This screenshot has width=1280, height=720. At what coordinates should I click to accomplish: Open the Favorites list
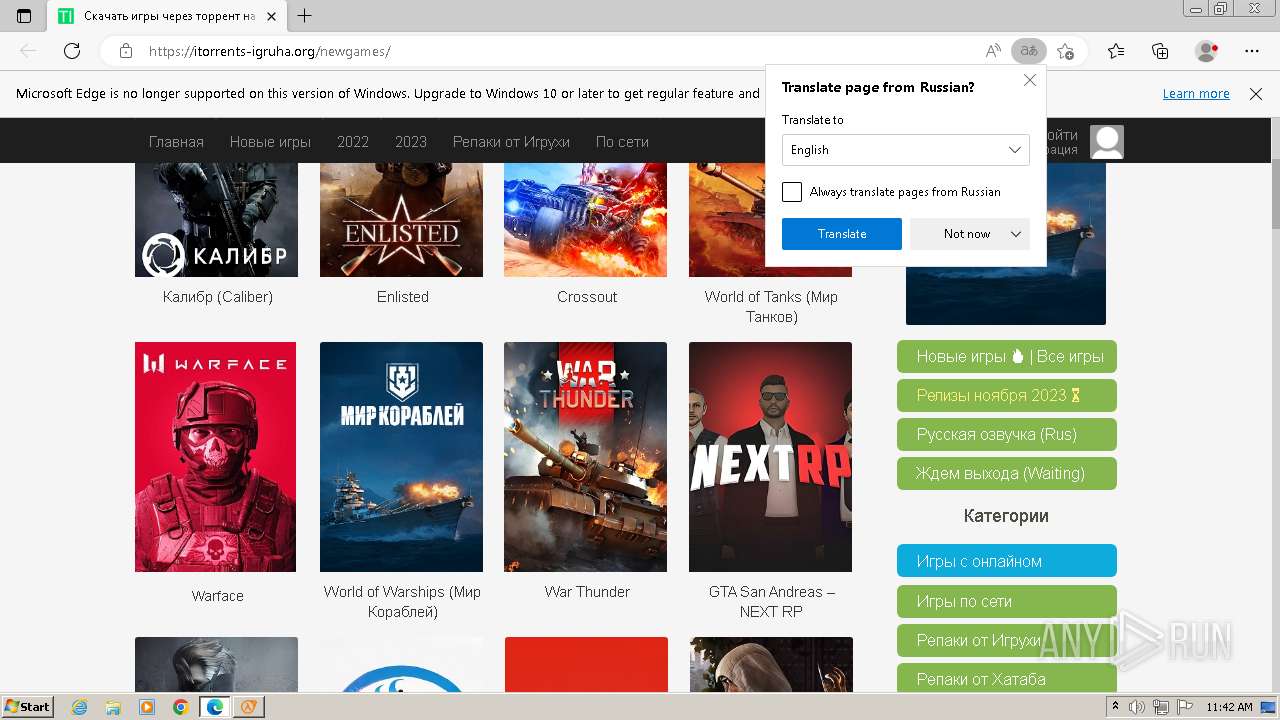tap(1116, 51)
